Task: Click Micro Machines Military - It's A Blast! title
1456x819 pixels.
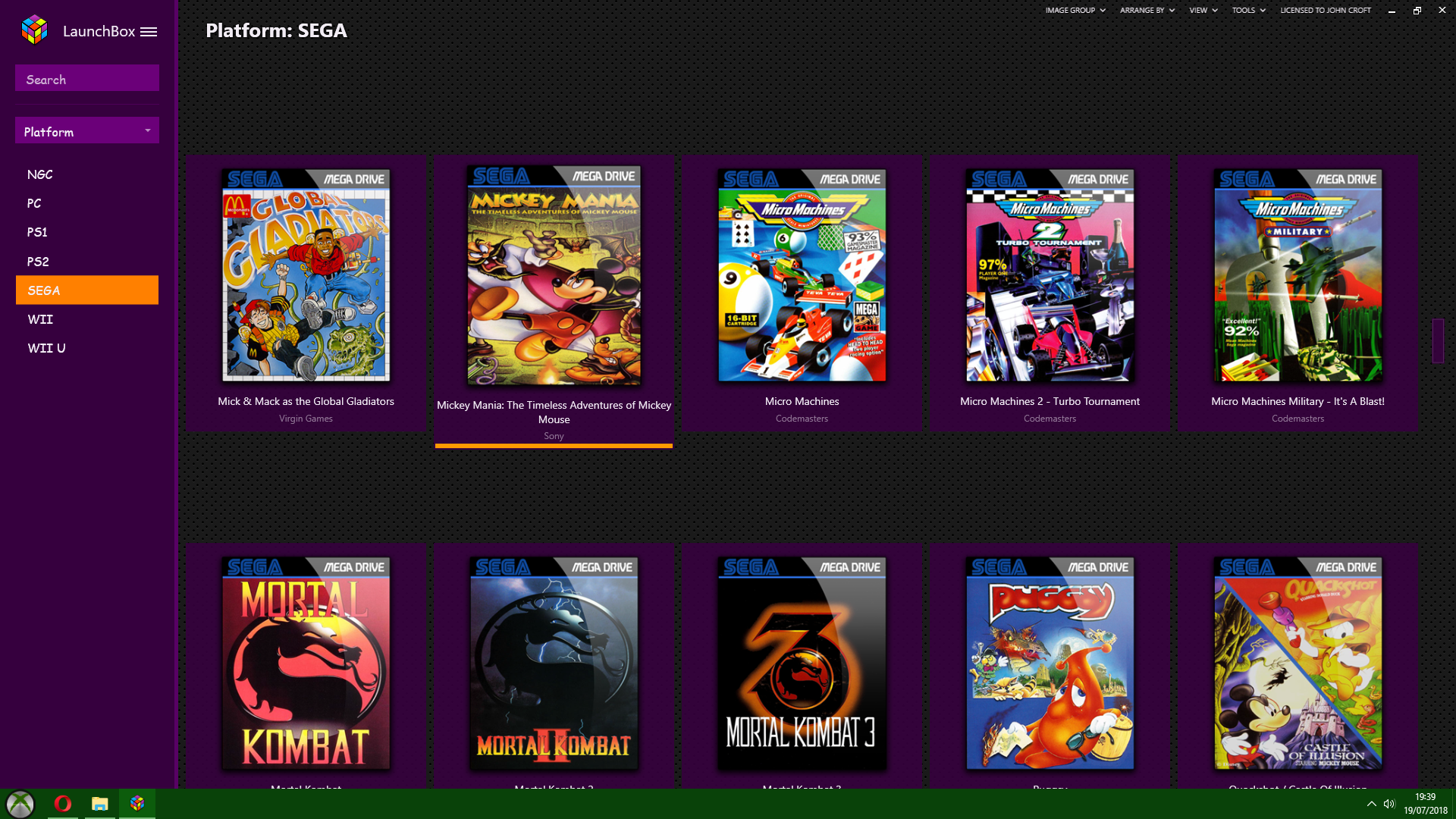Action: point(1298,401)
